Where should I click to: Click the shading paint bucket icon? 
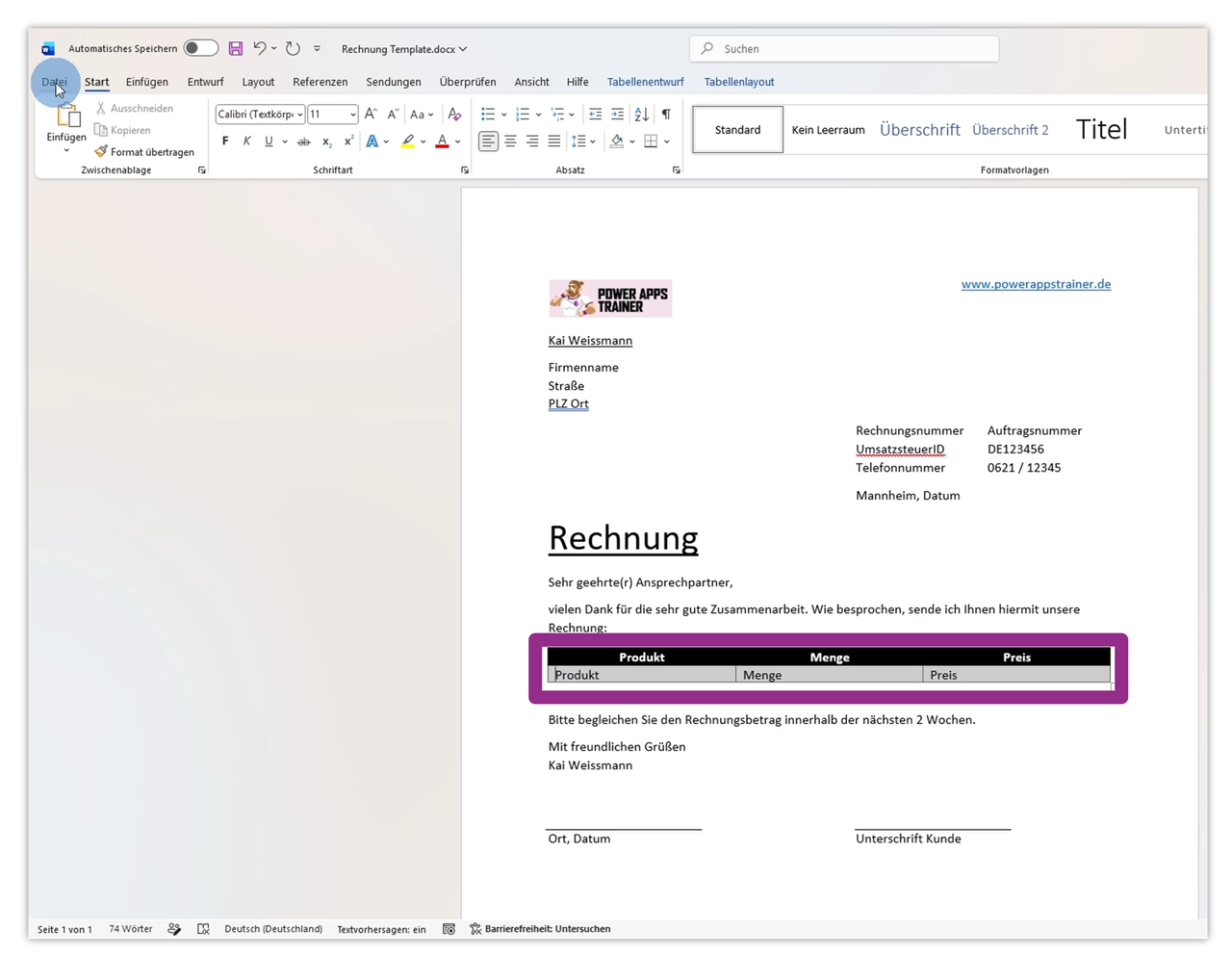click(x=617, y=142)
